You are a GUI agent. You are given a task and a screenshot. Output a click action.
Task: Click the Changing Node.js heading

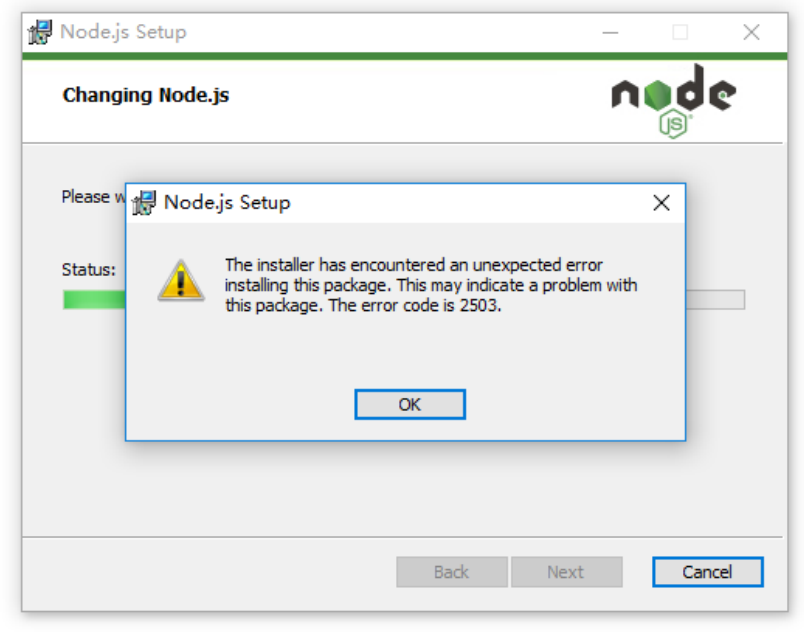[x=146, y=95]
